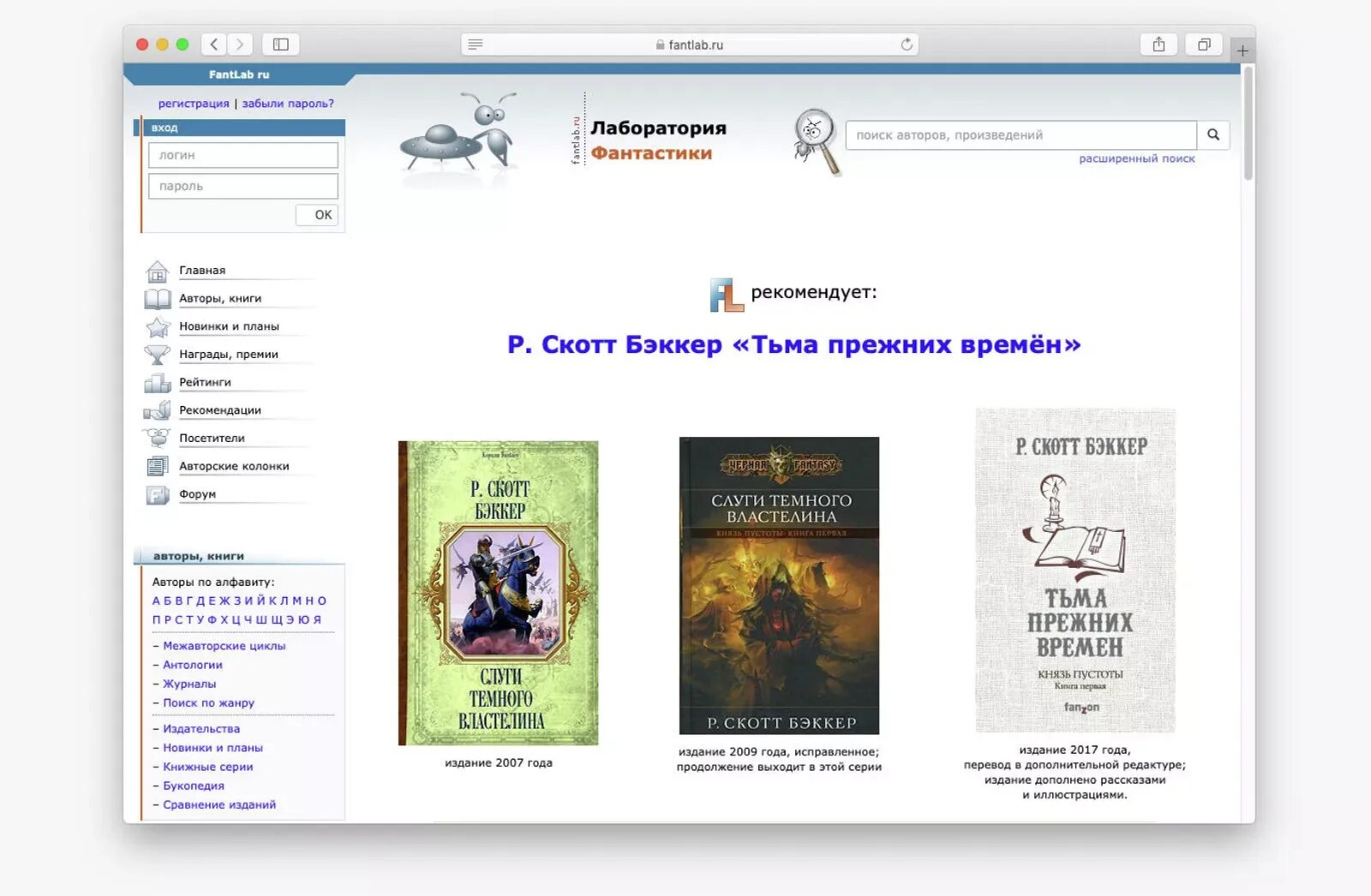Screen dimensions: 1371x896
Task: Show all tabs overview in Safari
Action: pos(1204,45)
